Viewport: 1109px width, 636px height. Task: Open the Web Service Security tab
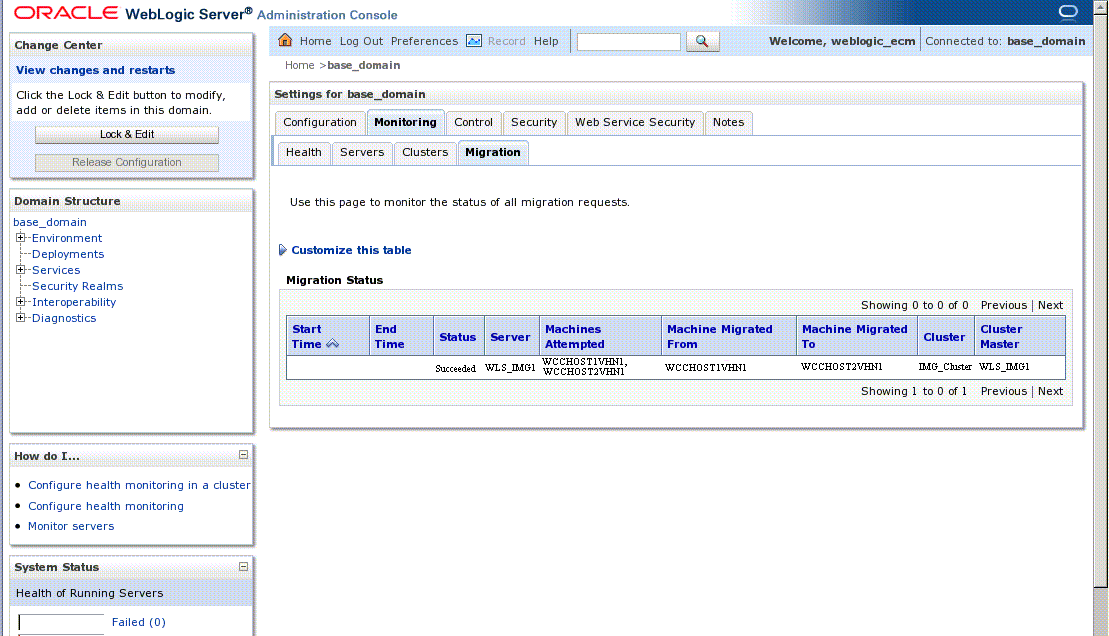pos(635,122)
